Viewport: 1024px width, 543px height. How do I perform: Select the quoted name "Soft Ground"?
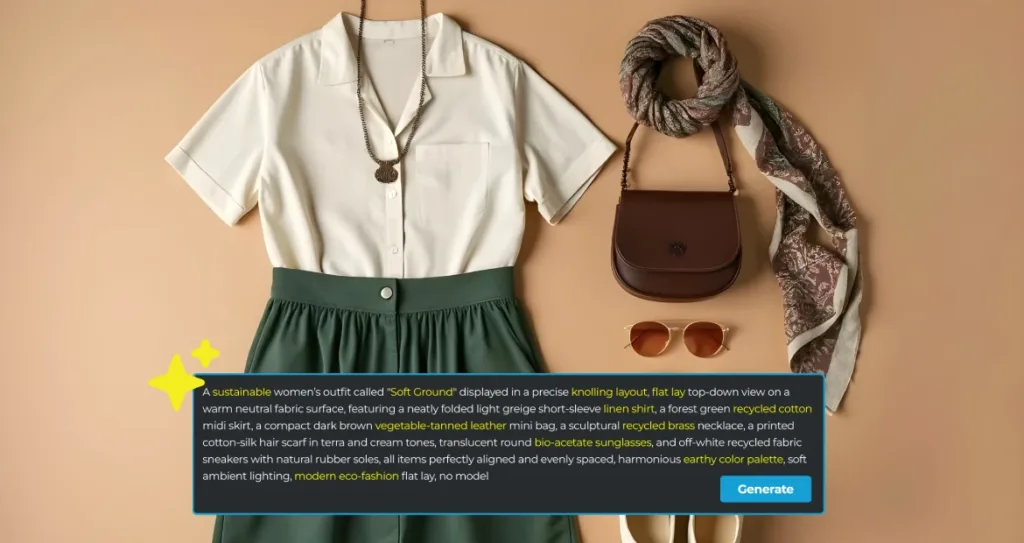coord(421,392)
